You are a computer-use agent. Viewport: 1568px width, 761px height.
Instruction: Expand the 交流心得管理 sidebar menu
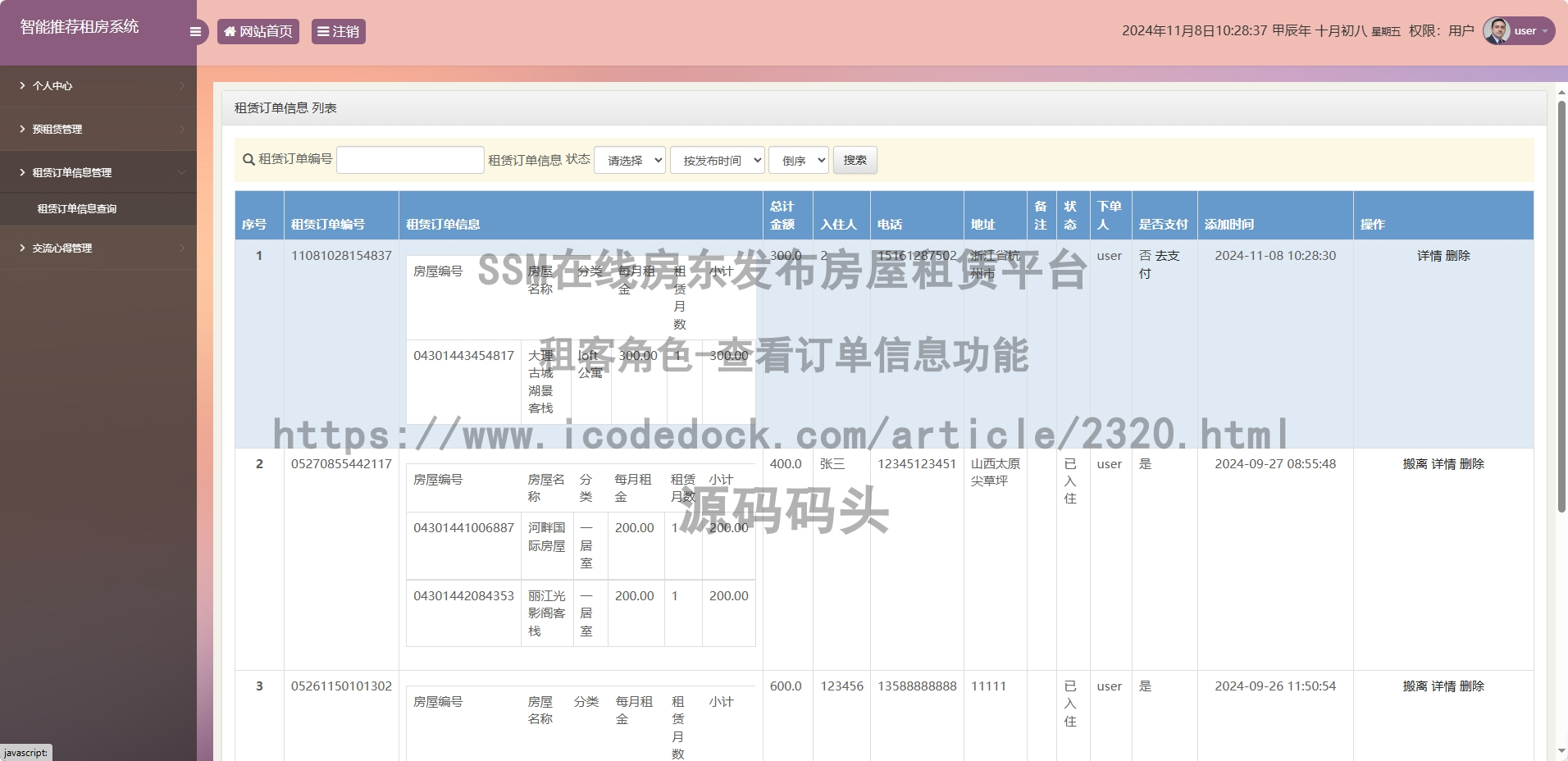[98, 248]
